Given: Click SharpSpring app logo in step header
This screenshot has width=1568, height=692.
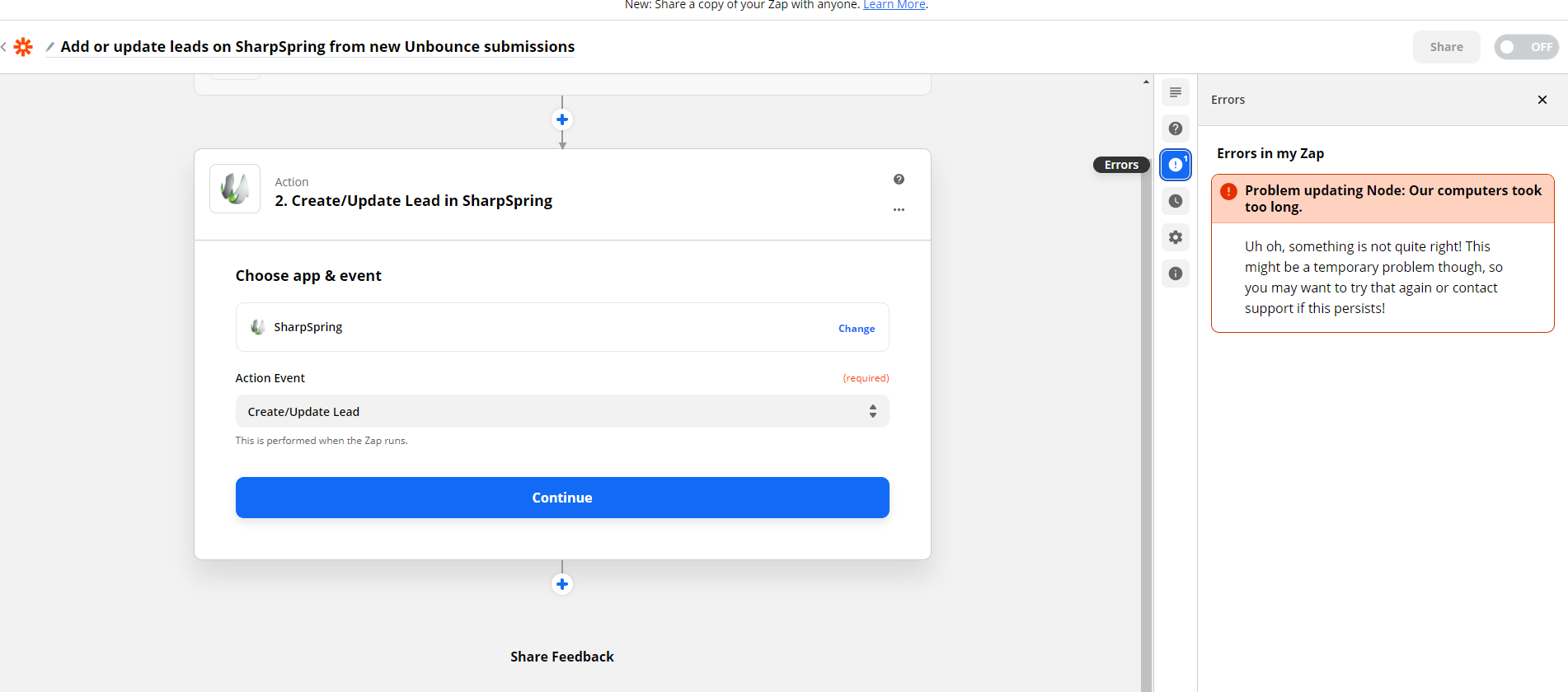Looking at the screenshot, I should [x=235, y=189].
